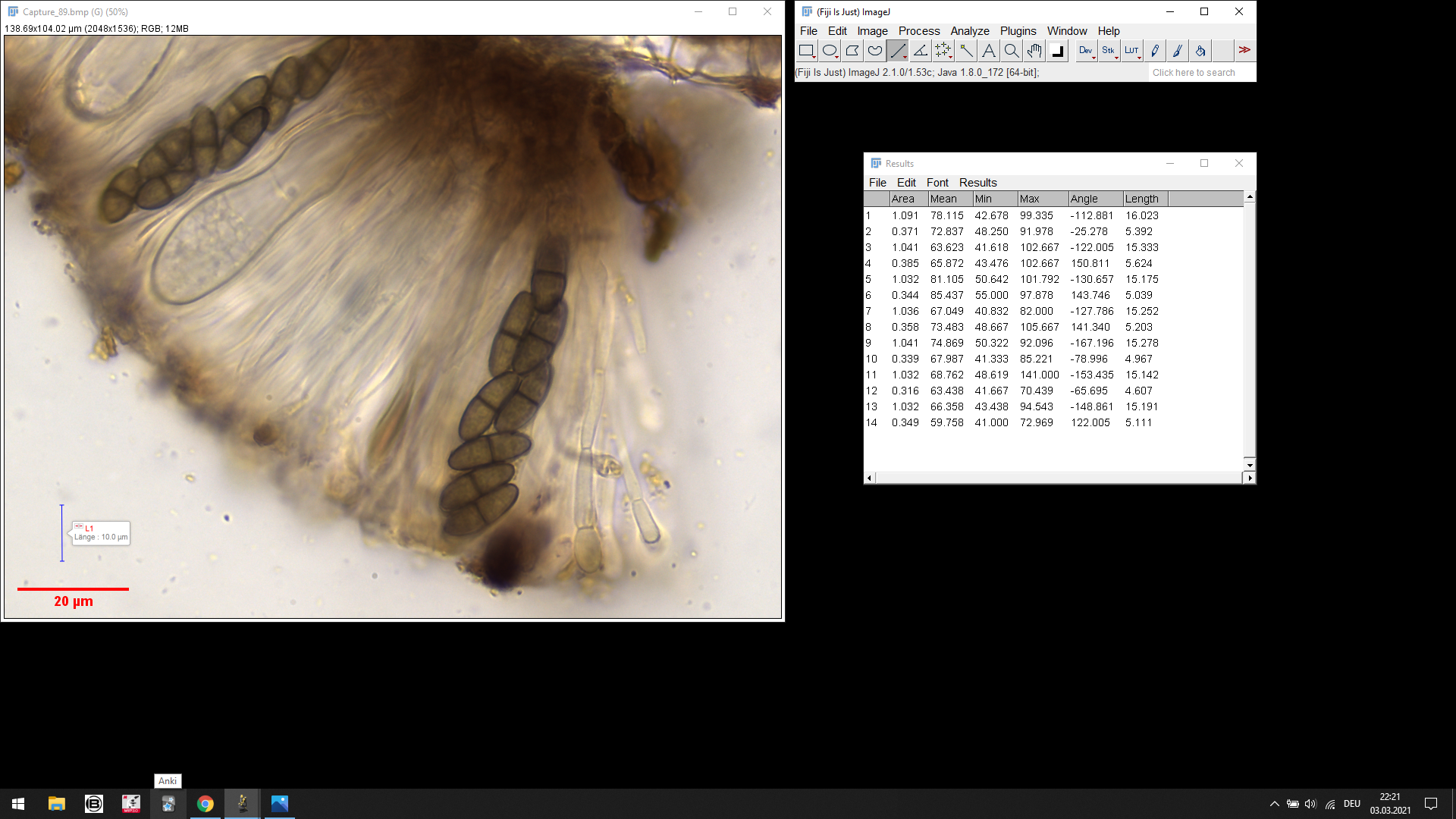Screen dimensions: 1456x819
Task: Select the Wand tracing tool
Action: (x=965, y=51)
